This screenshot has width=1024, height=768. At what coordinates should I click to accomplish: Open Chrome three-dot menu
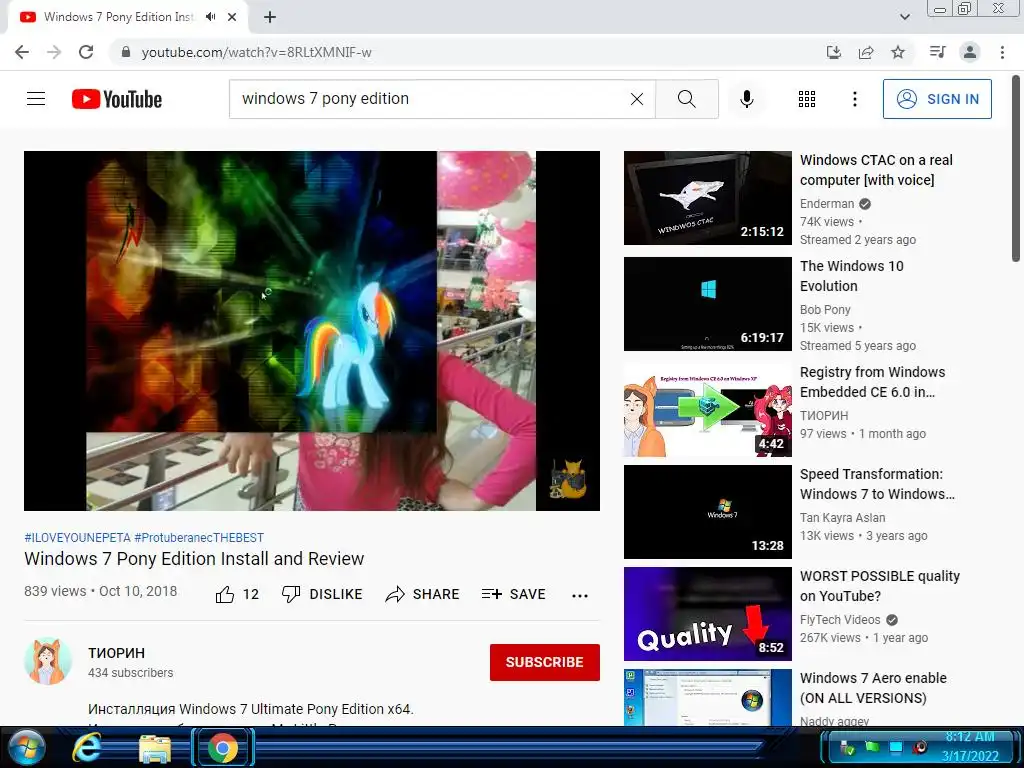tap(1002, 52)
